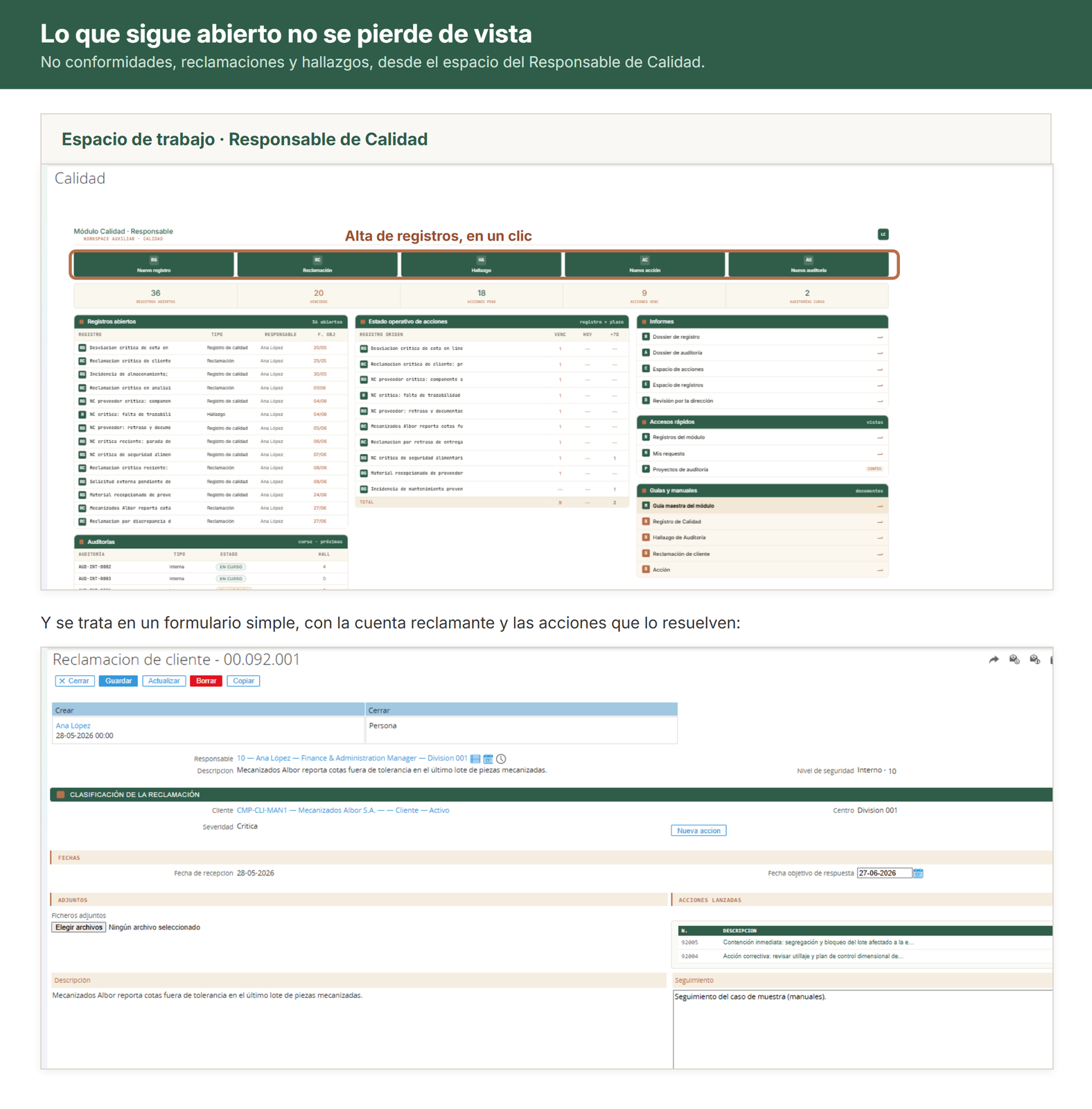Click the Hallazgo quick-create tile
Screen dimensions: 1092x1109
(481, 265)
